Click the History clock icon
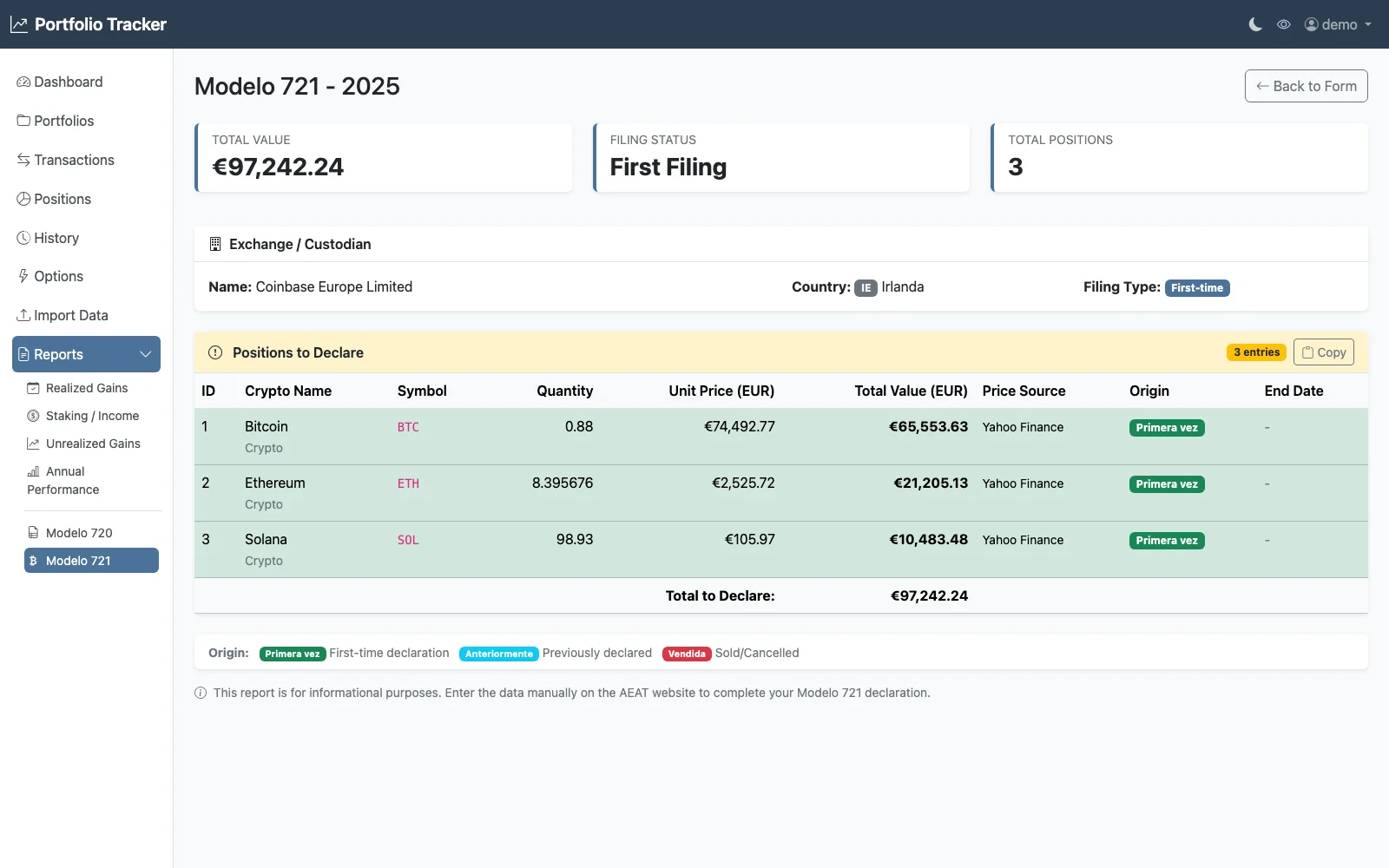This screenshot has width=1389, height=868. click(23, 238)
